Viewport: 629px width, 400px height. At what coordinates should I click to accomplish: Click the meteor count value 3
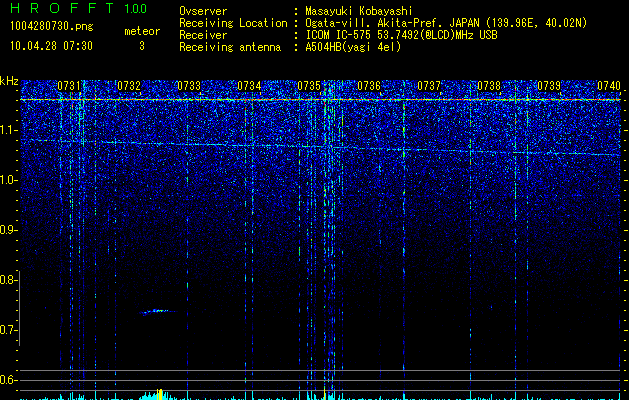click(142, 46)
